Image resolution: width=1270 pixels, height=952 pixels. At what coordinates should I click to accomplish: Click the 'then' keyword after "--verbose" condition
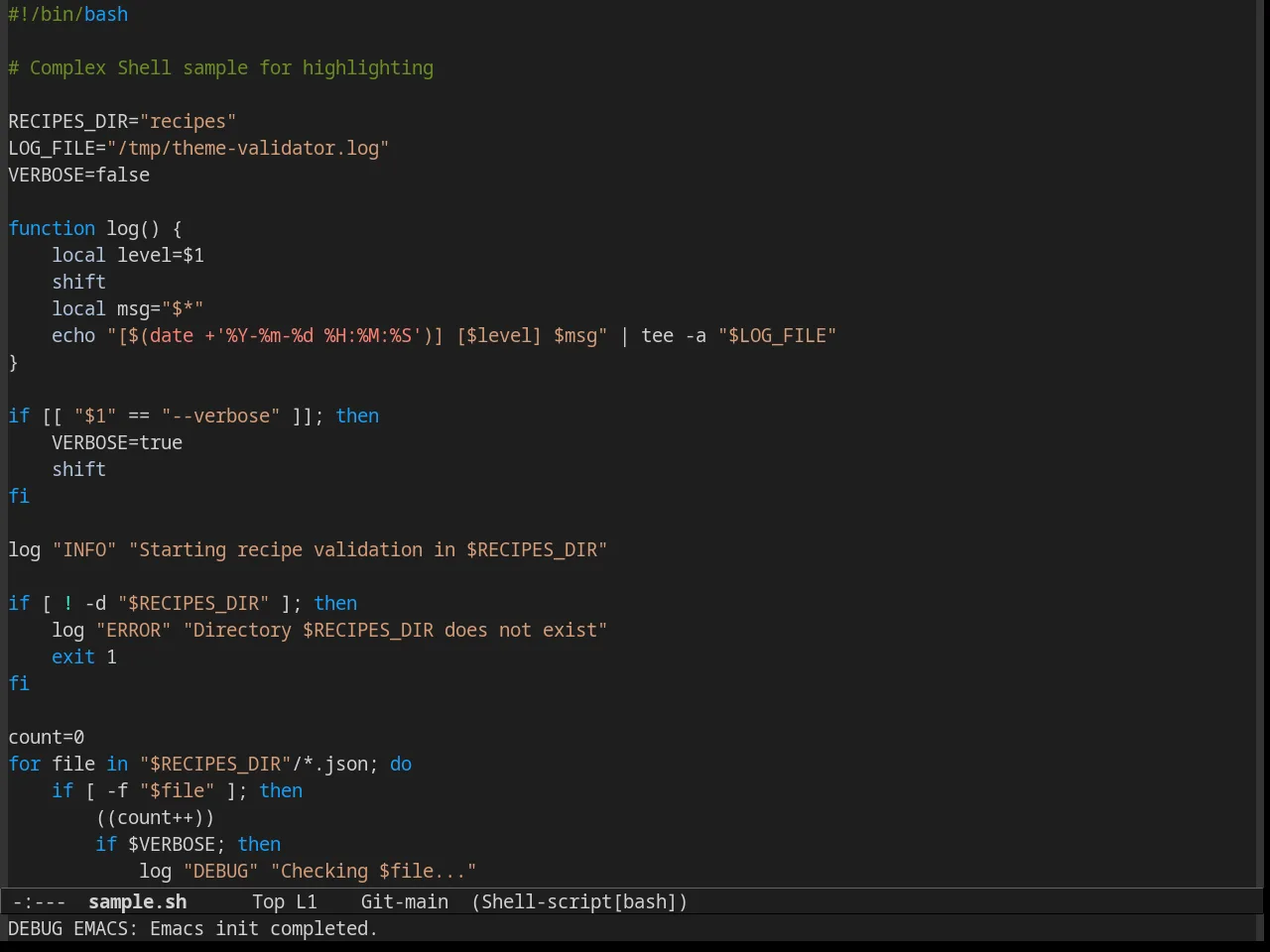pyautogui.click(x=357, y=416)
